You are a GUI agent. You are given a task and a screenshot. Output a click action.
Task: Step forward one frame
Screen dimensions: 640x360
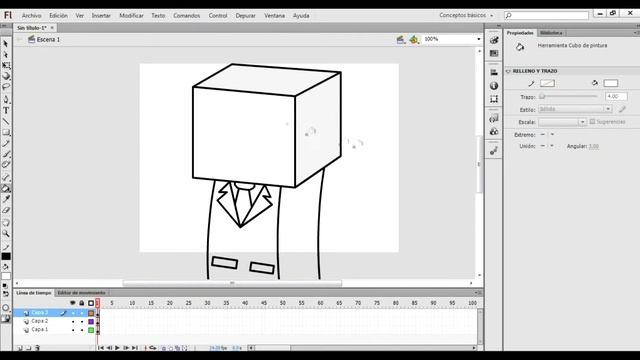[x=126, y=348]
